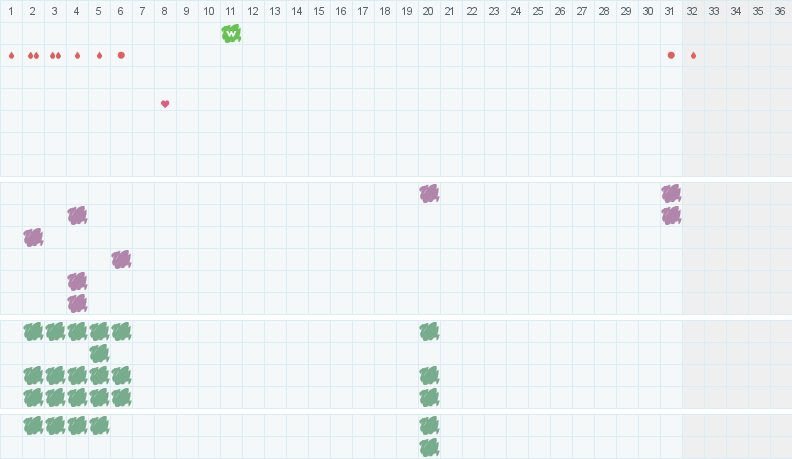Select the day 15 column header
This screenshot has height=459, width=792.
319,11
